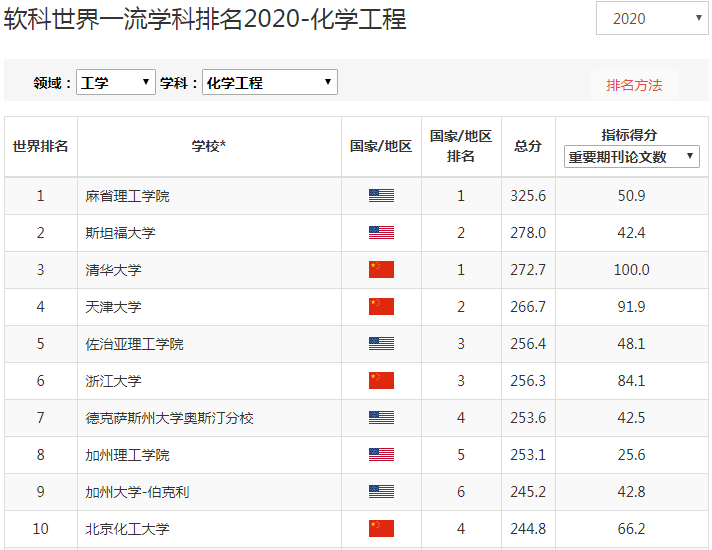Click world rank 10 cell

(40, 529)
